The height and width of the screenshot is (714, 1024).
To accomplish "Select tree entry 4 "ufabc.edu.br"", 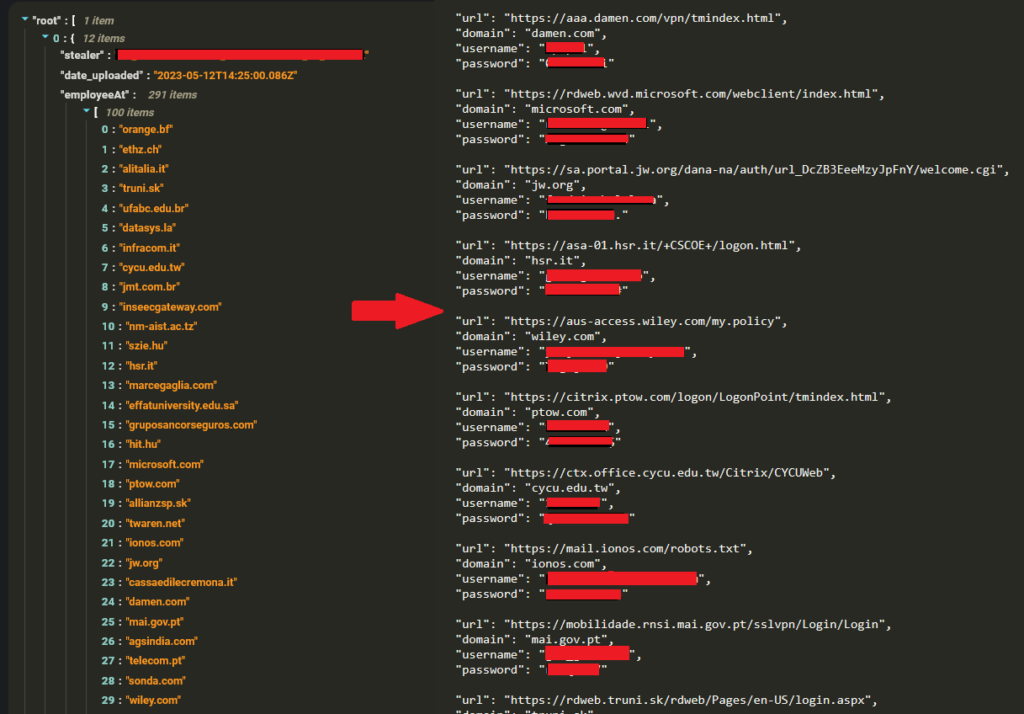I will (145, 208).
